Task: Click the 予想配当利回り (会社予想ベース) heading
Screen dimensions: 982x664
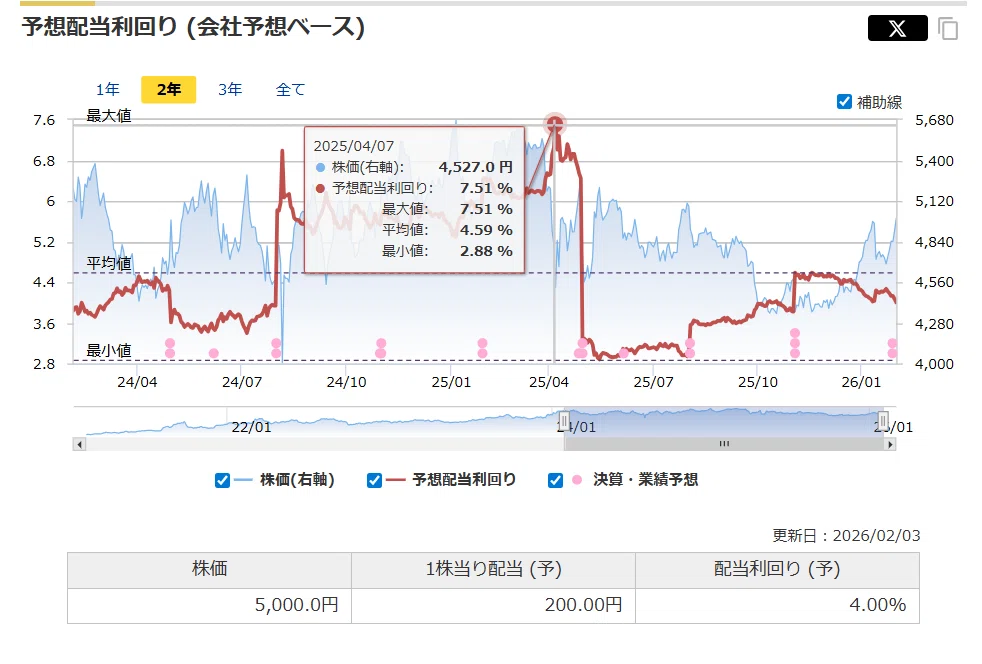Action: point(194,28)
